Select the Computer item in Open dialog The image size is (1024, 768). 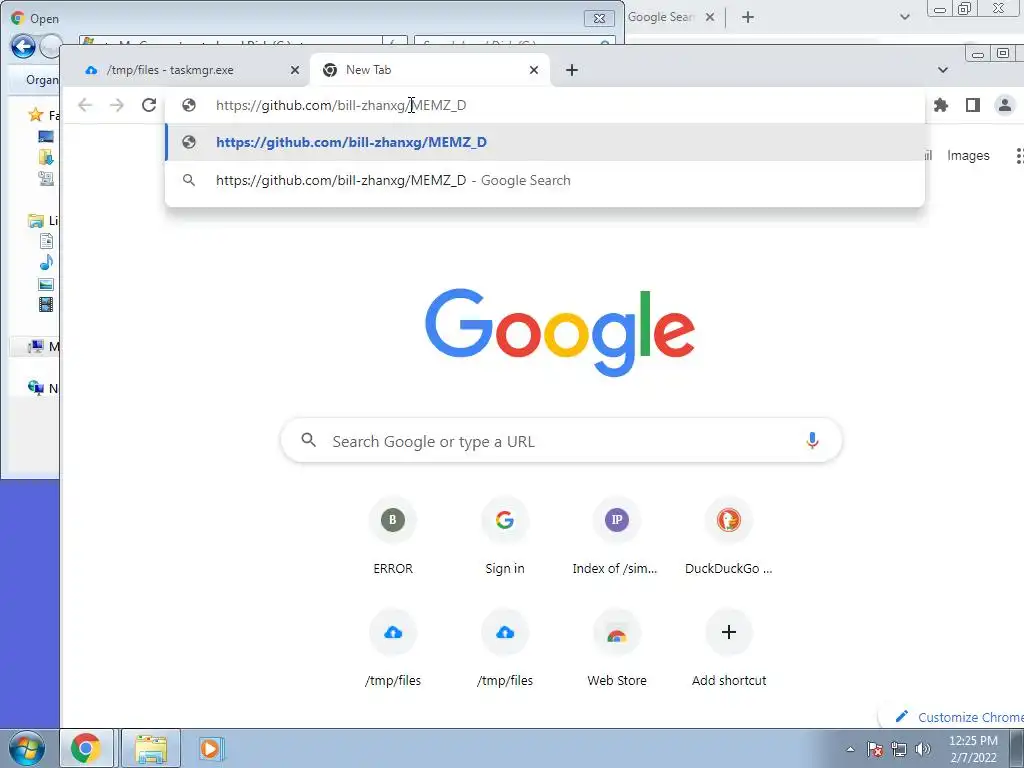point(35,346)
